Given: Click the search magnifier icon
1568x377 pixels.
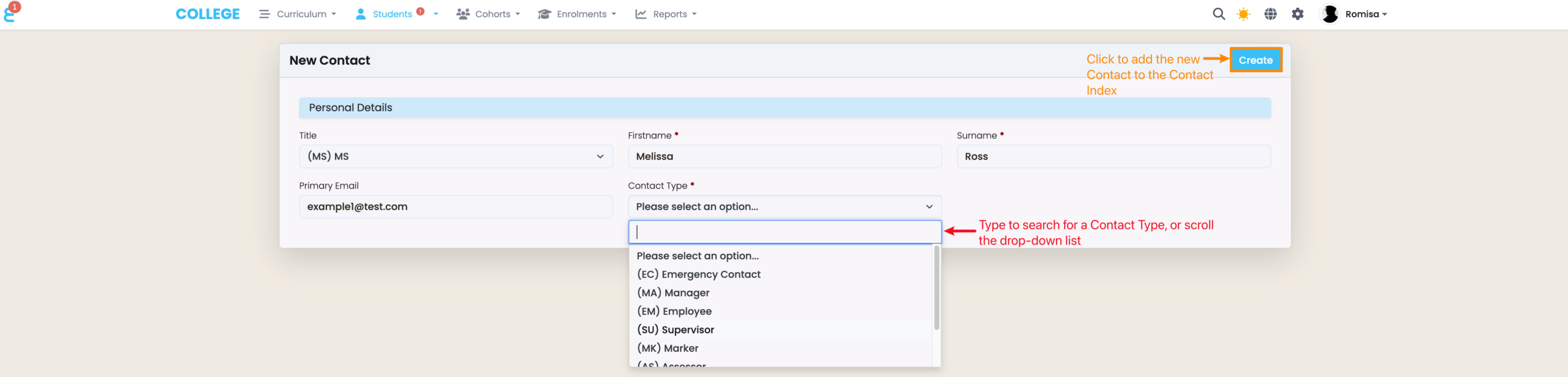Looking at the screenshot, I should 1218,14.
